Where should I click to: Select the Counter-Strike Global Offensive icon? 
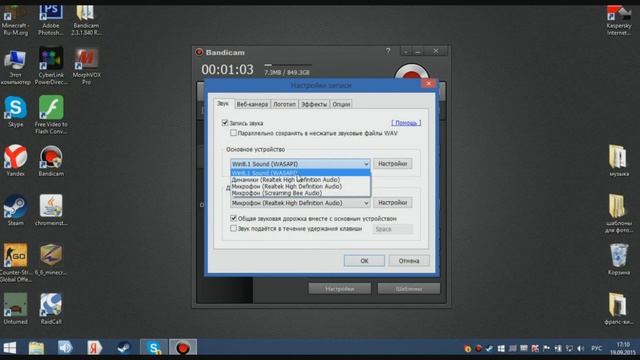pos(16,263)
